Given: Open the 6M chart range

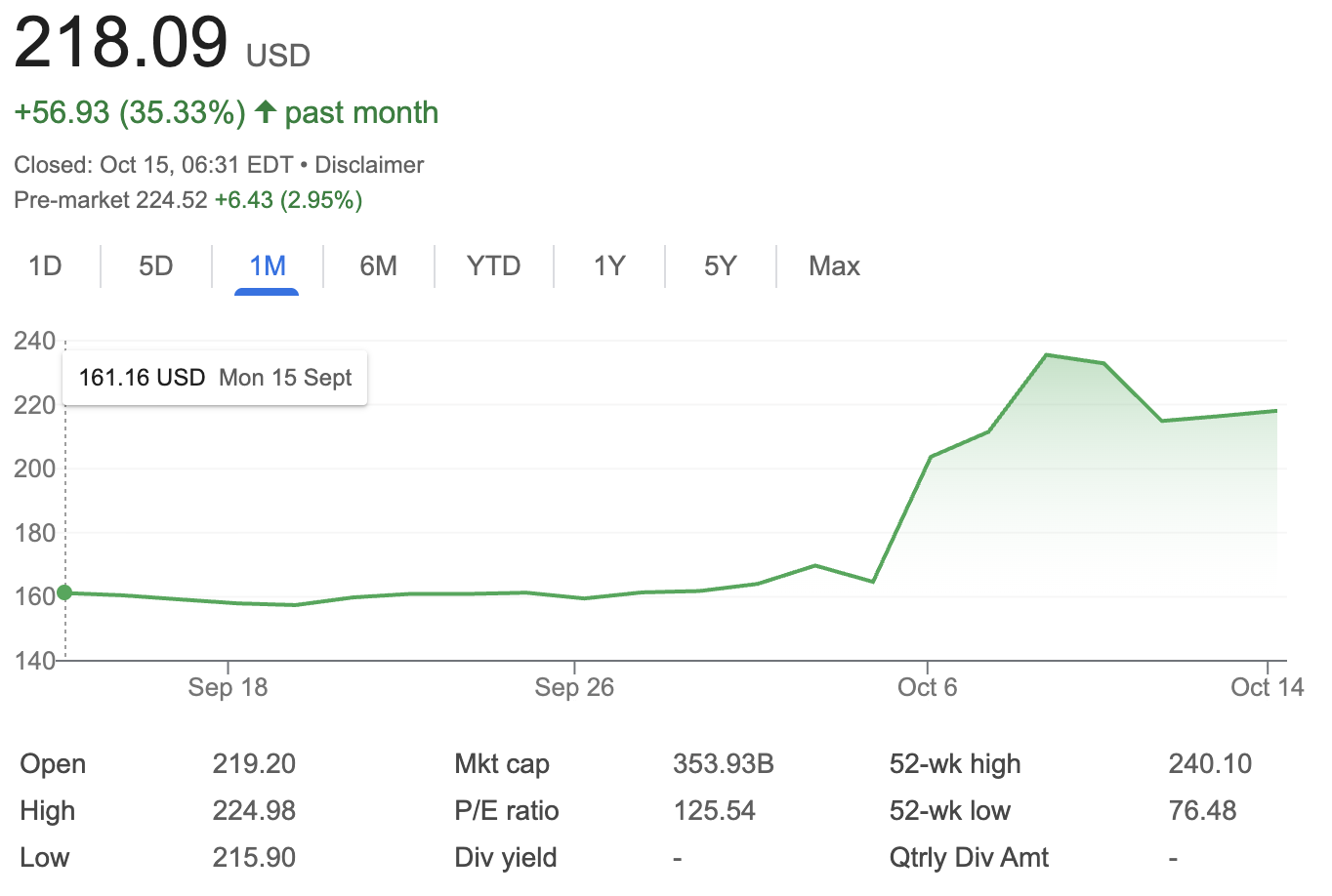Looking at the screenshot, I should click(378, 265).
